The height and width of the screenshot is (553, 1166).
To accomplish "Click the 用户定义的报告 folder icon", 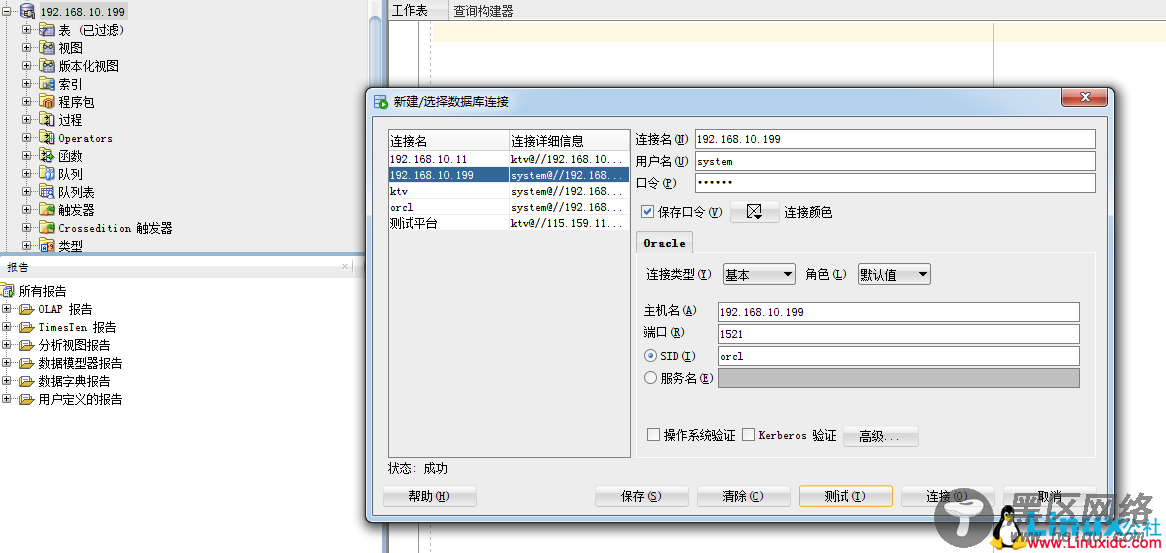I will (27, 399).
